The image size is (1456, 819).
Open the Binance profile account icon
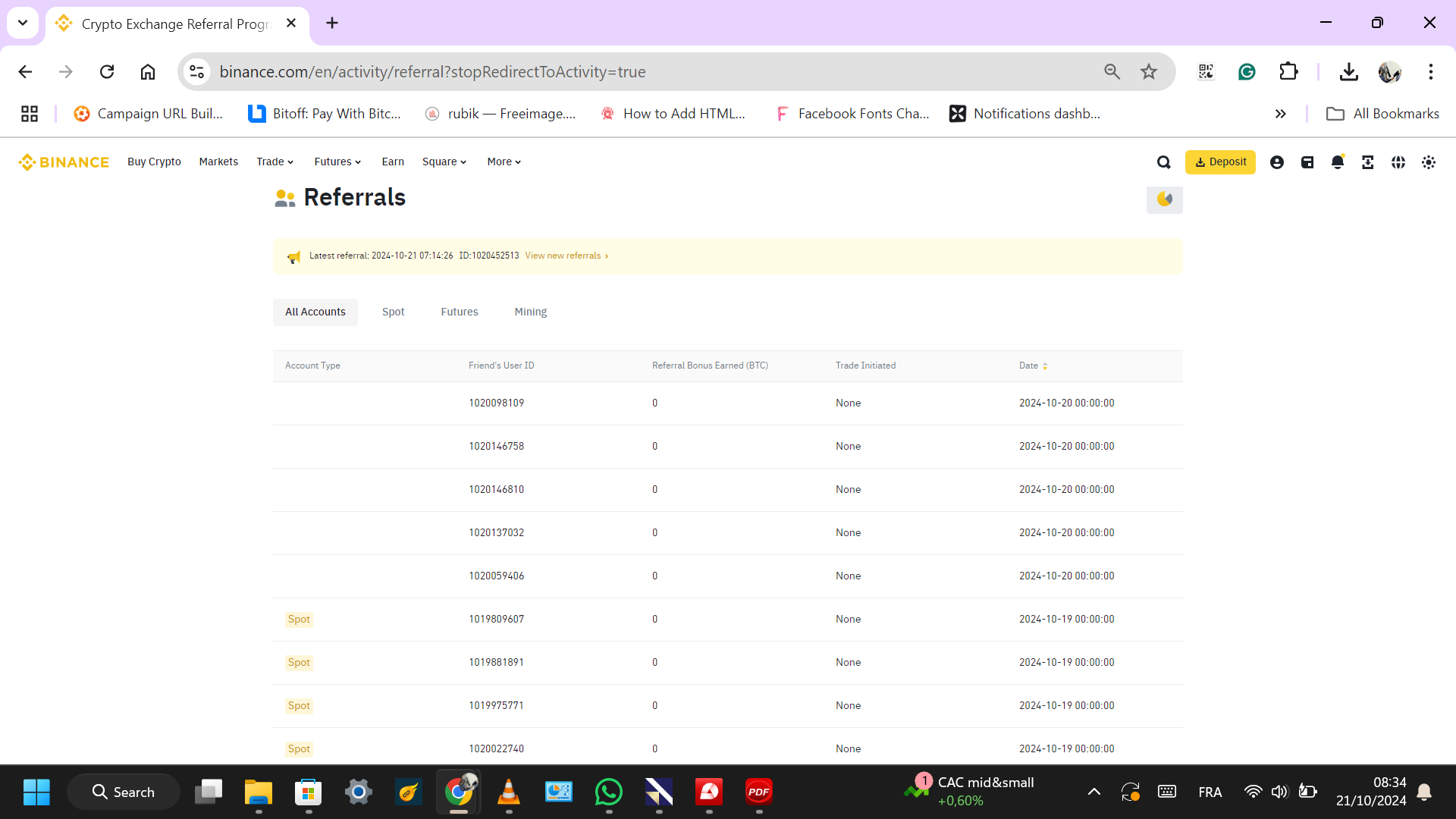1277,162
